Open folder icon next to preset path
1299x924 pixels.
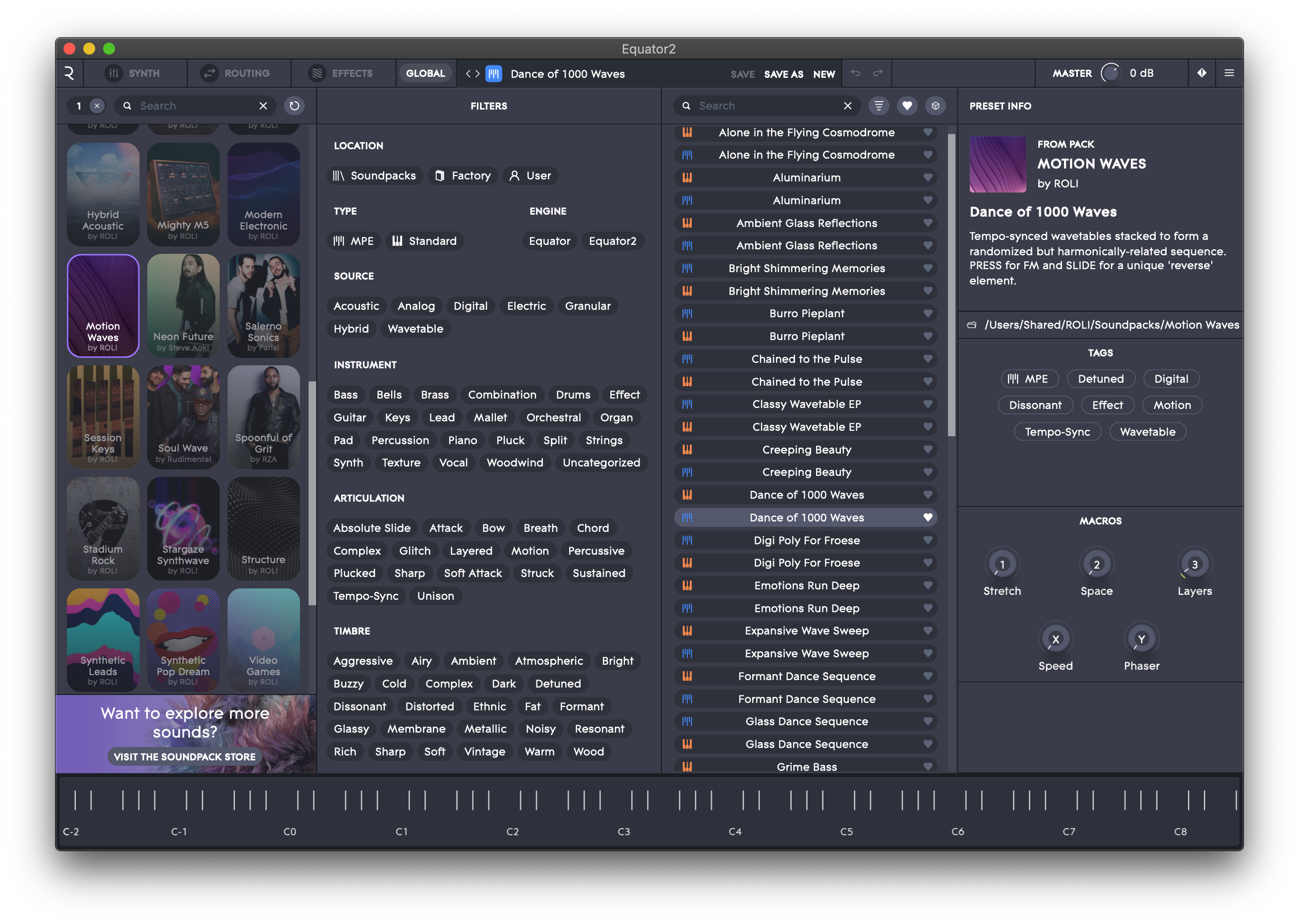pyautogui.click(x=972, y=325)
